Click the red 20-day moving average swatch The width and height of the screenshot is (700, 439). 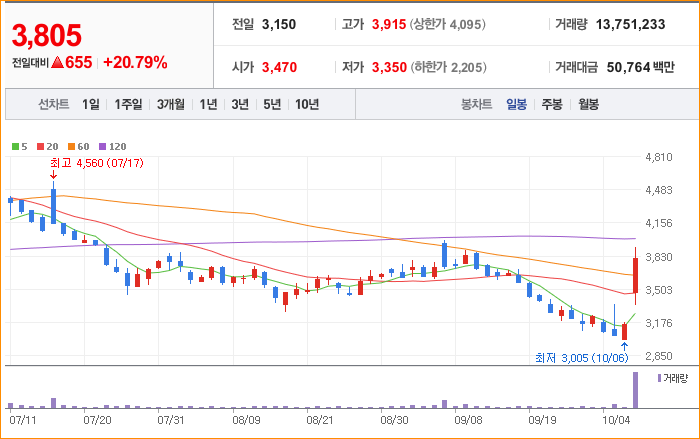(x=41, y=146)
